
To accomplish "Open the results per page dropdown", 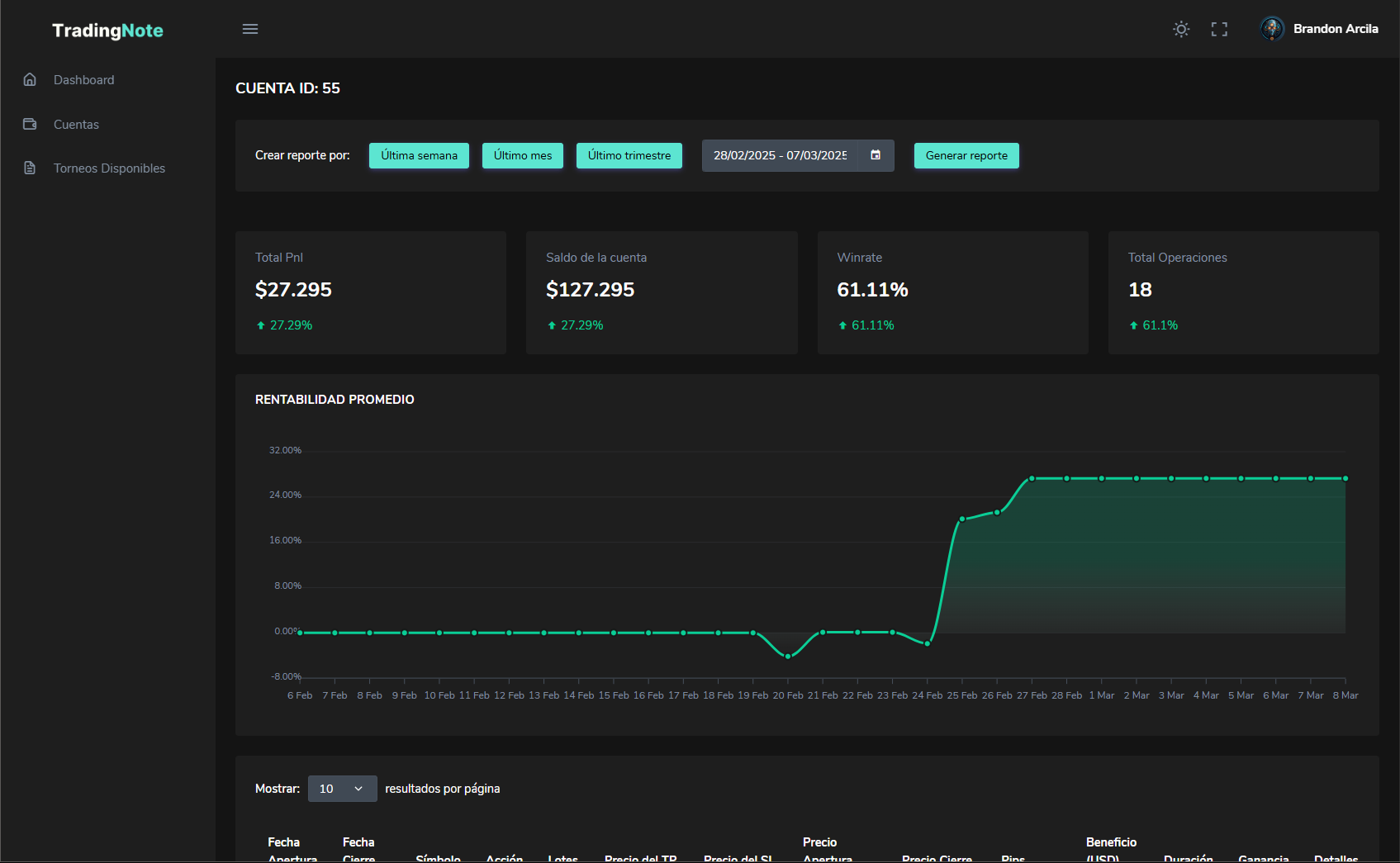I will click(342, 789).
